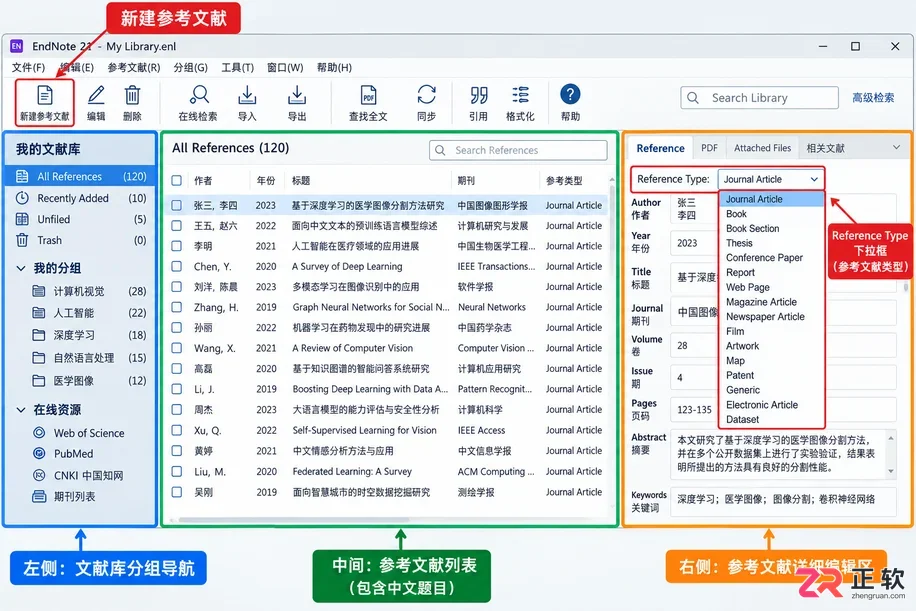
Task: Open 计算机视觉 group folder
Action: point(89,291)
